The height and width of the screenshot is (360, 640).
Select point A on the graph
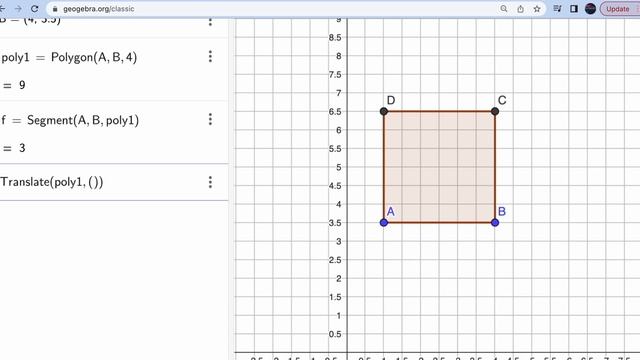[x=384, y=222]
